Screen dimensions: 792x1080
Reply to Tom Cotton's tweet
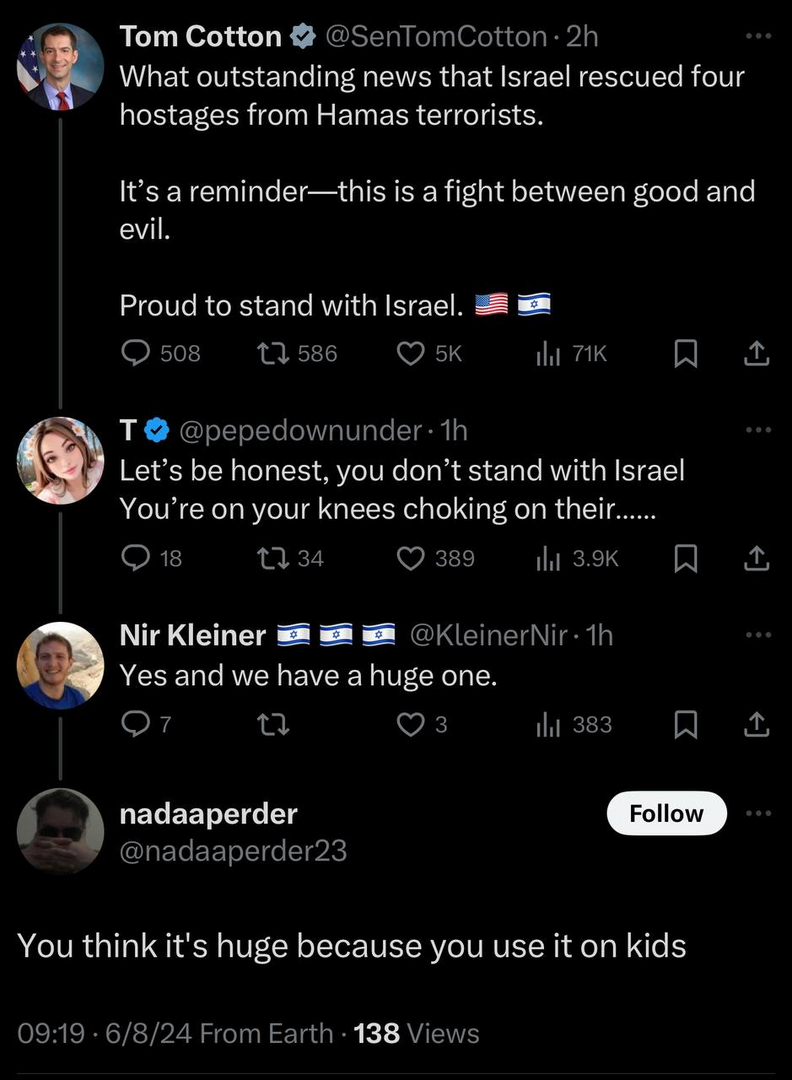point(135,353)
